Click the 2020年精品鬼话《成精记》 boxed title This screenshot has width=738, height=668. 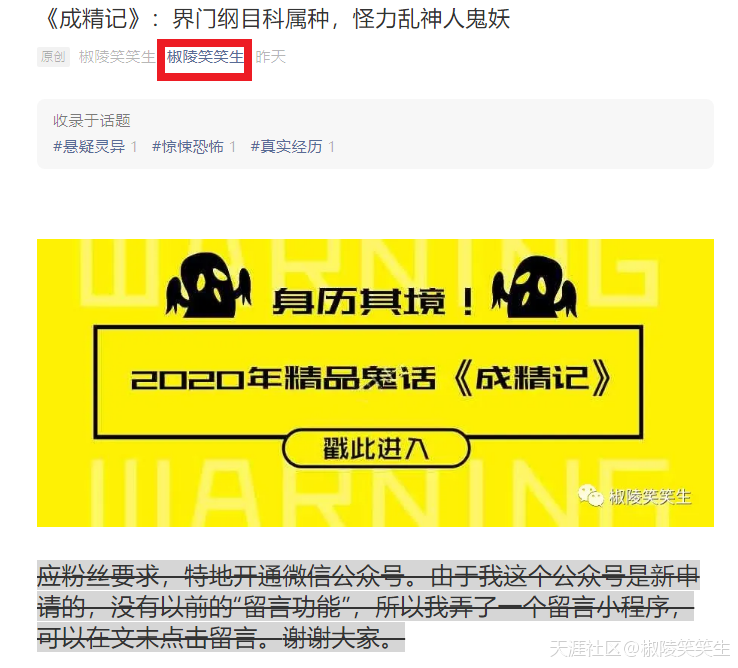coord(370,380)
